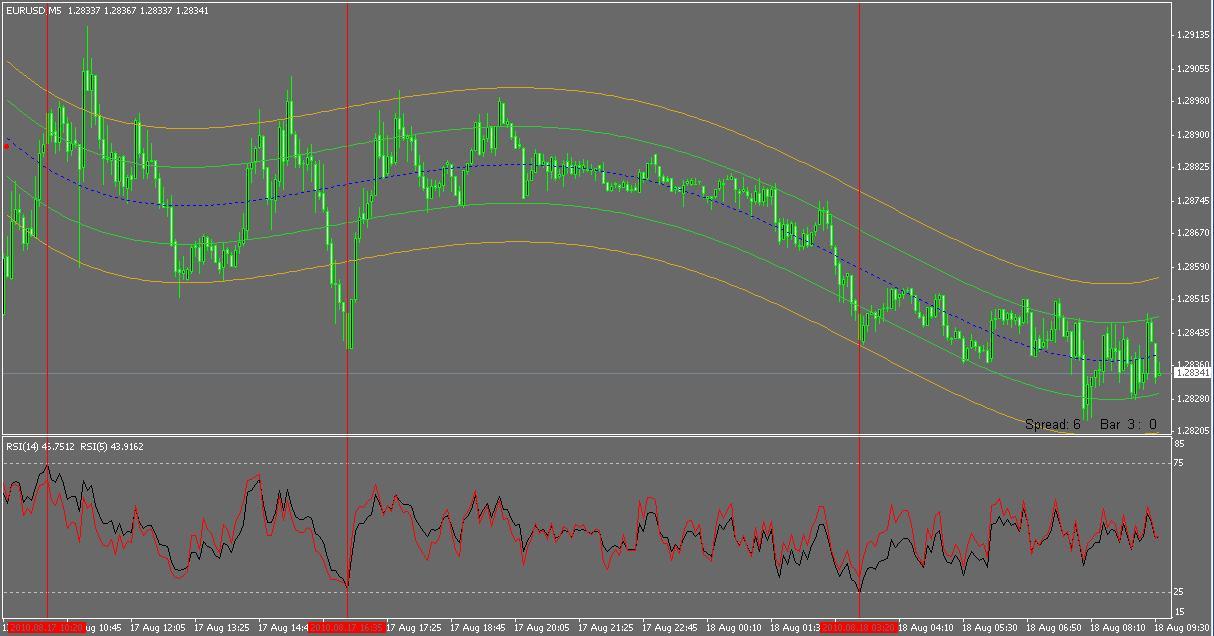Click the 1.28515 price axis label
1214x636 pixels.
click(1194, 299)
